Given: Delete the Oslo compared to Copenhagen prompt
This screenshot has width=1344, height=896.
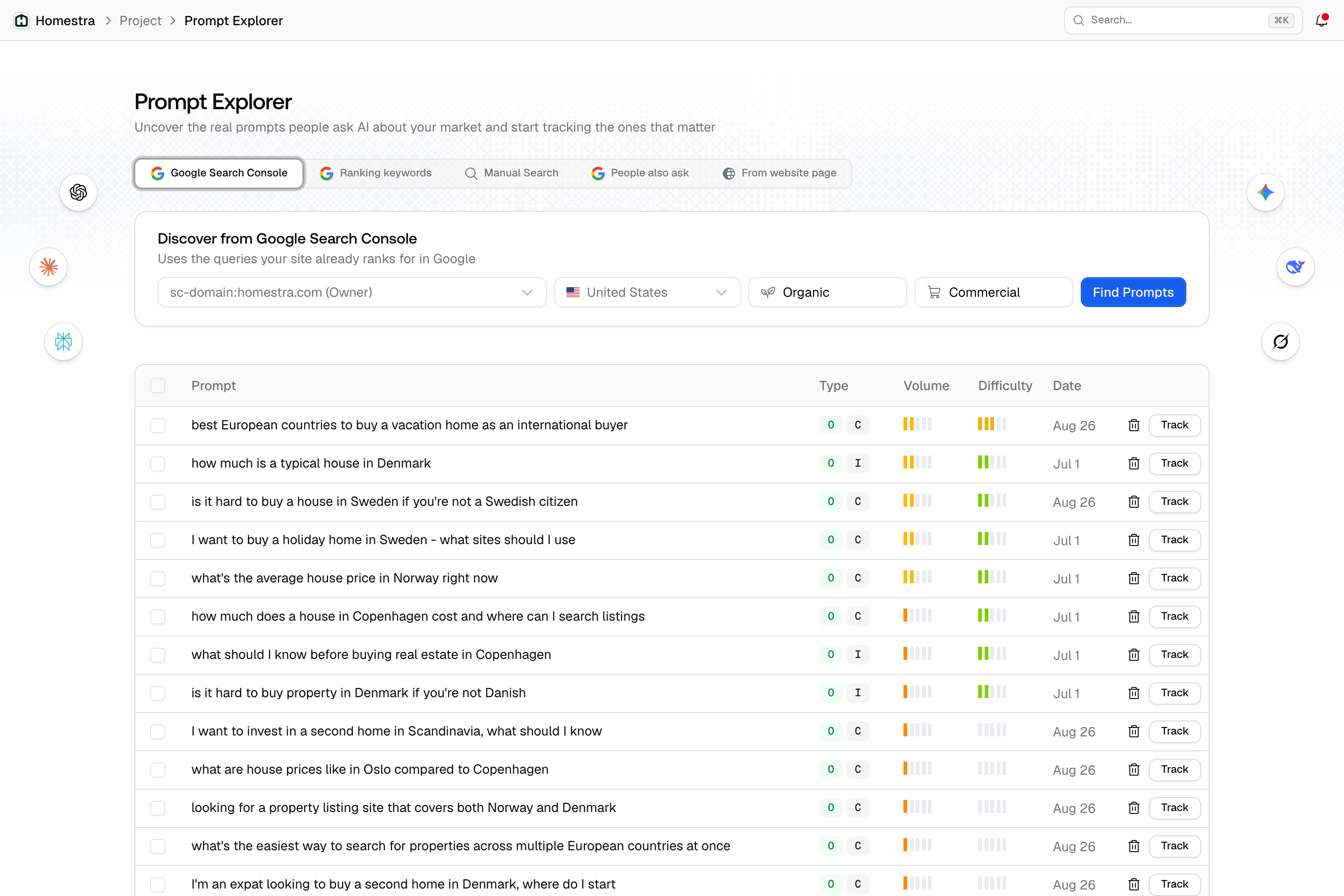Looking at the screenshot, I should [1134, 770].
